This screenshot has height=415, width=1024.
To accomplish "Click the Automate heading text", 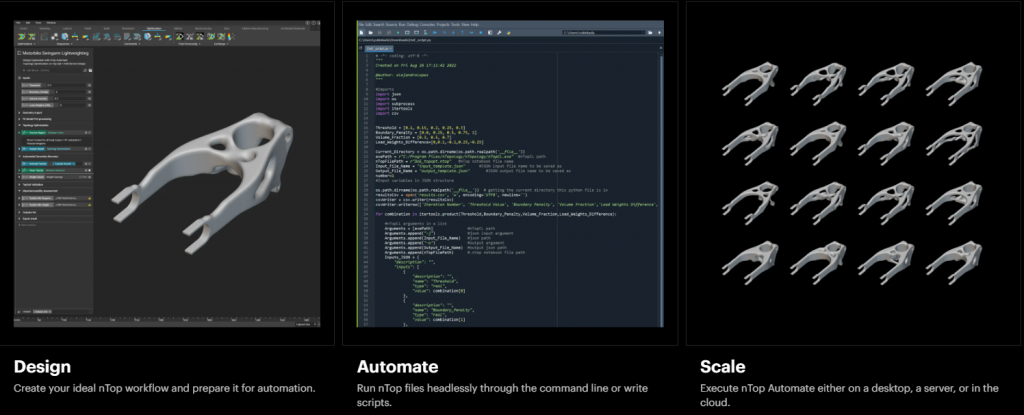I will click(398, 366).
